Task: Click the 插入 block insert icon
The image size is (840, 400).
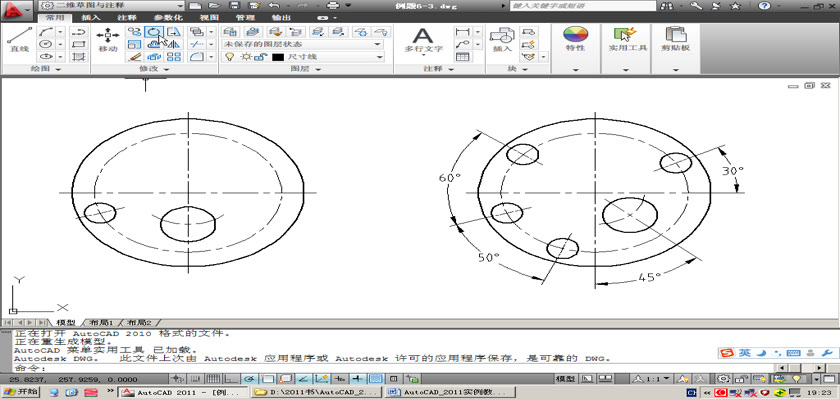Action: pos(502,38)
